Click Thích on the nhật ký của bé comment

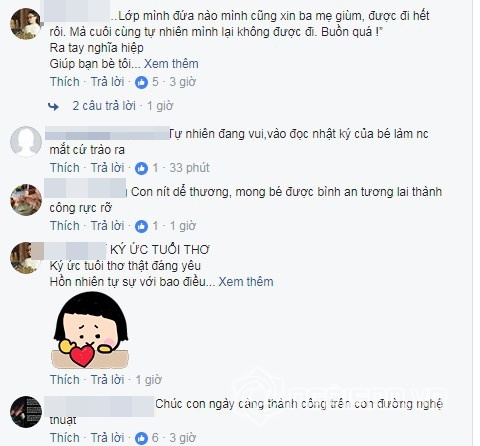pos(65,168)
